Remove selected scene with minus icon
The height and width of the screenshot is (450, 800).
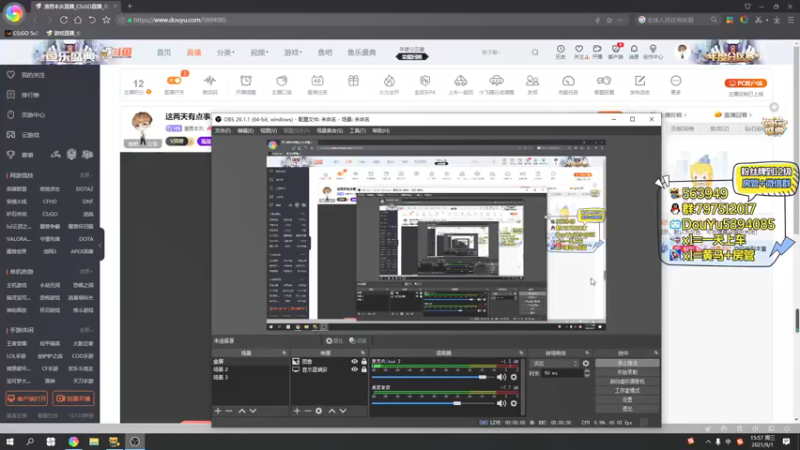click(229, 411)
